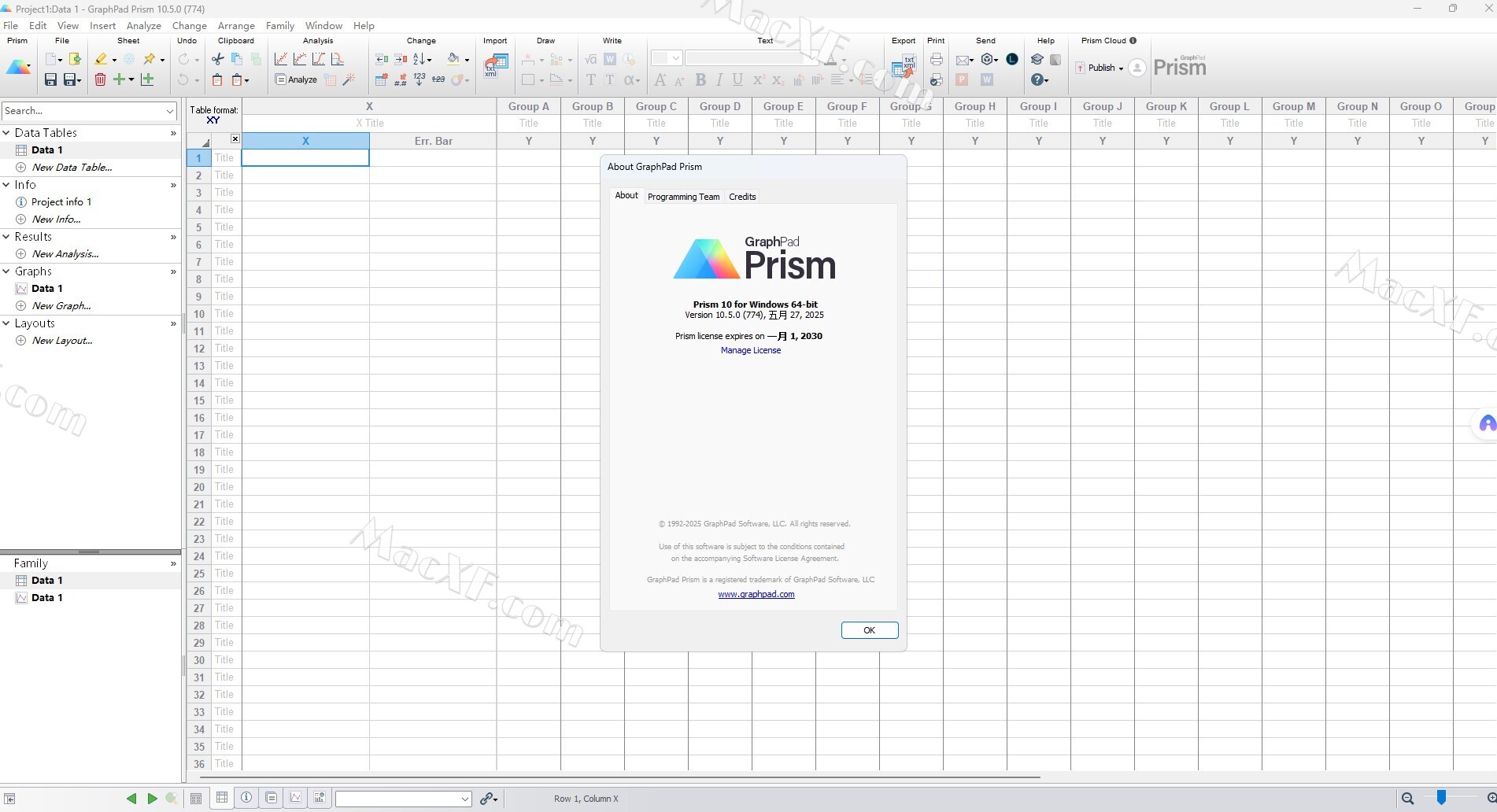Click the Analyze button in the toolbar
The width and height of the screenshot is (1497, 812).
(x=296, y=79)
